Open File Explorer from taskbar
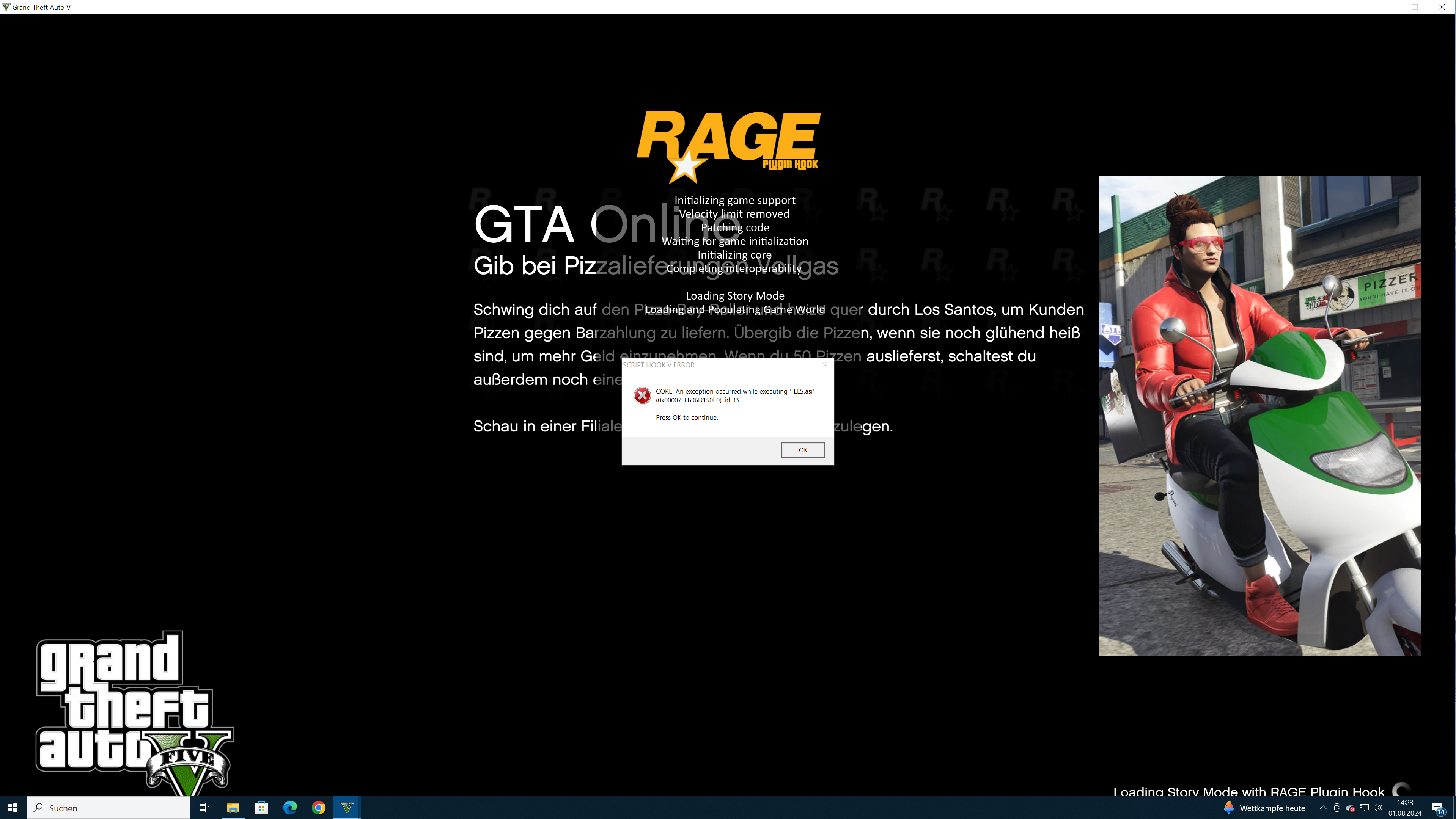The height and width of the screenshot is (819, 1456). 233,808
